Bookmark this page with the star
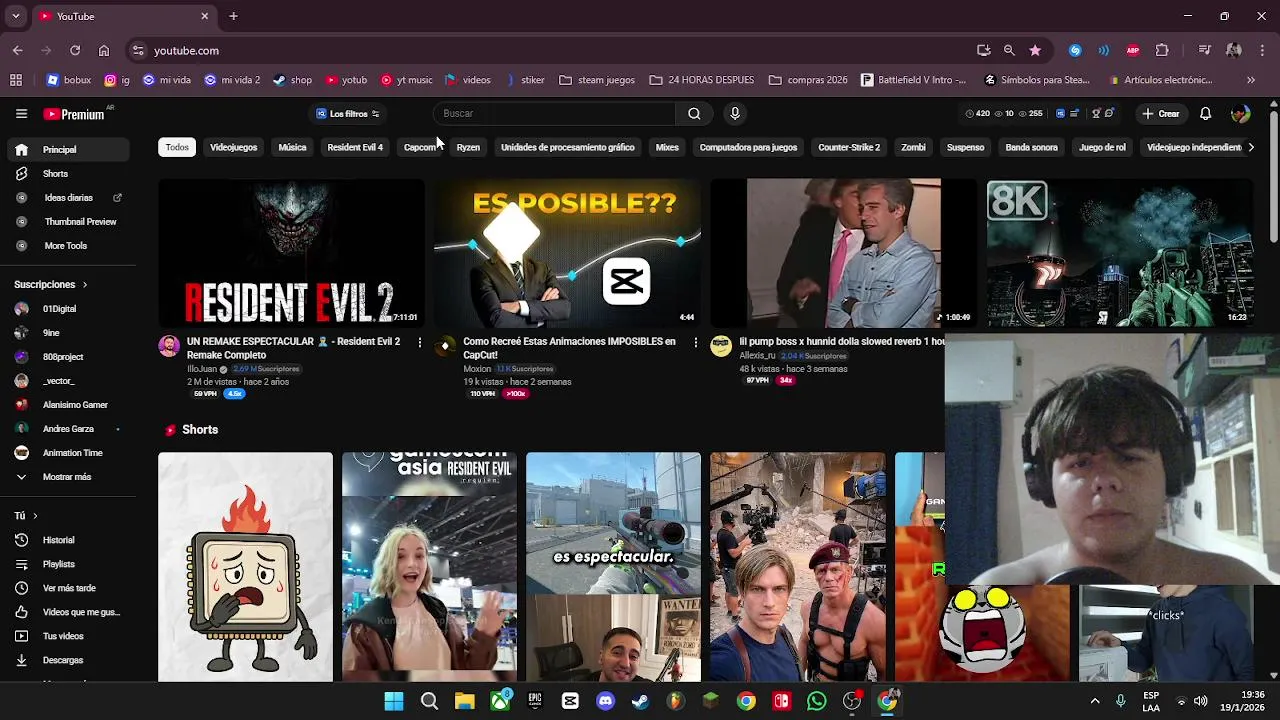The height and width of the screenshot is (720, 1280). [x=1035, y=50]
